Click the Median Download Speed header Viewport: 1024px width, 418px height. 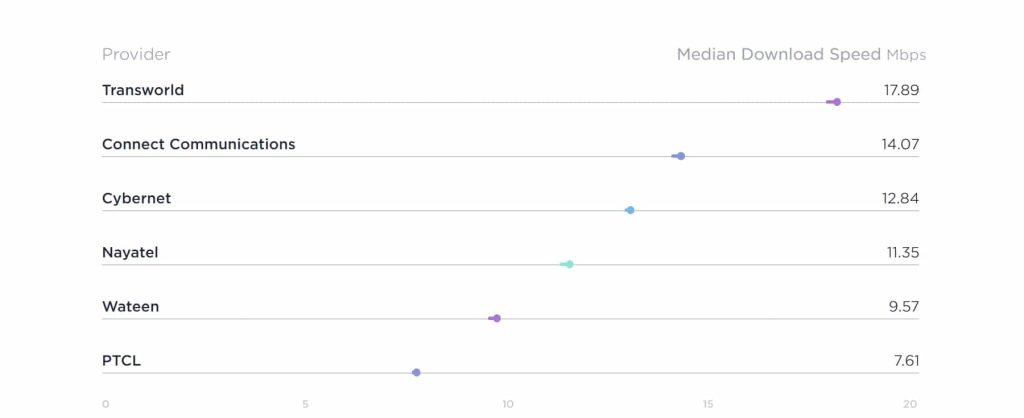coord(779,54)
